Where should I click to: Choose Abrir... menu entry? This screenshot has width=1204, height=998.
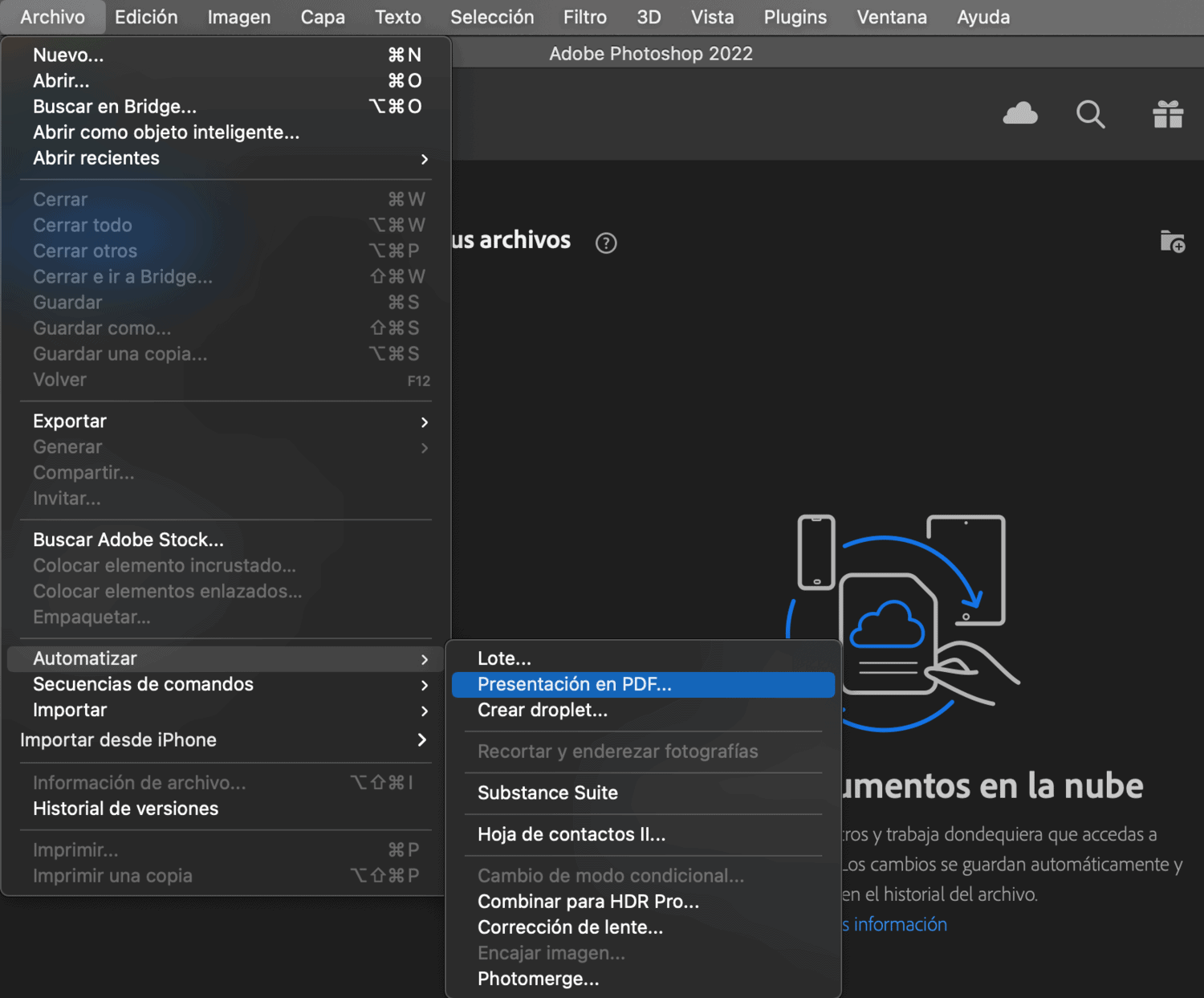point(226,81)
